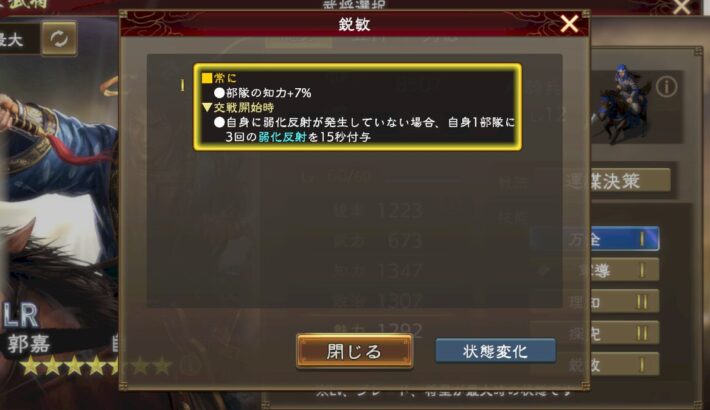Close the 鋭敏 skill dialog with X
Viewport: 710px width, 410px height.
point(569,24)
